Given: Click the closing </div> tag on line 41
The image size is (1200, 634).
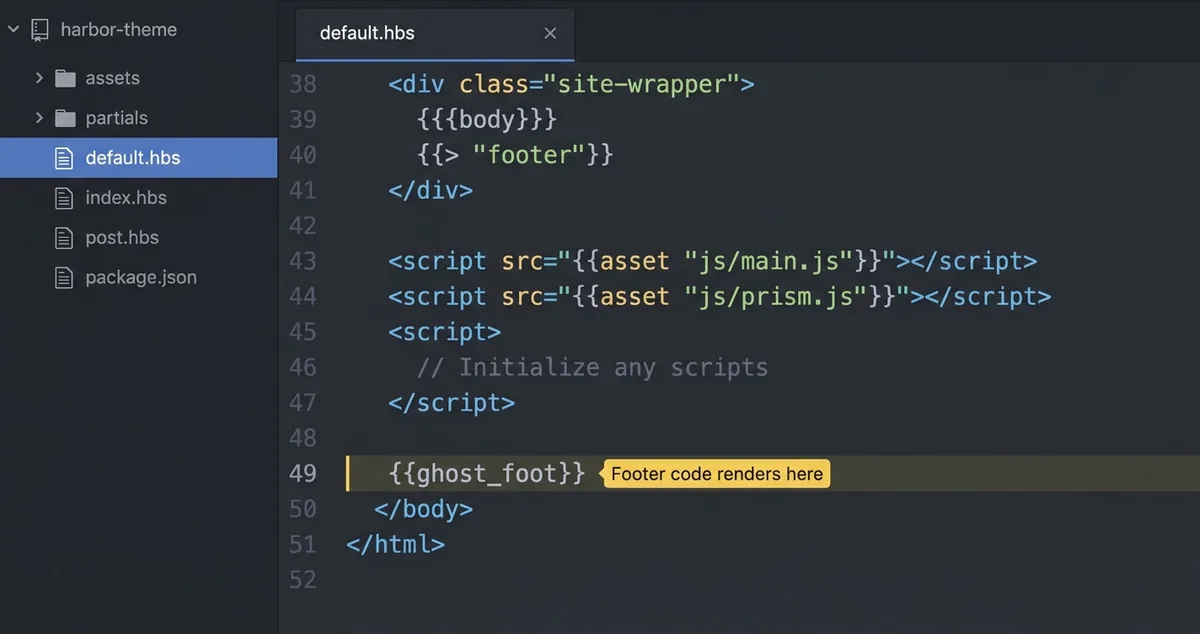Looking at the screenshot, I should [x=430, y=190].
